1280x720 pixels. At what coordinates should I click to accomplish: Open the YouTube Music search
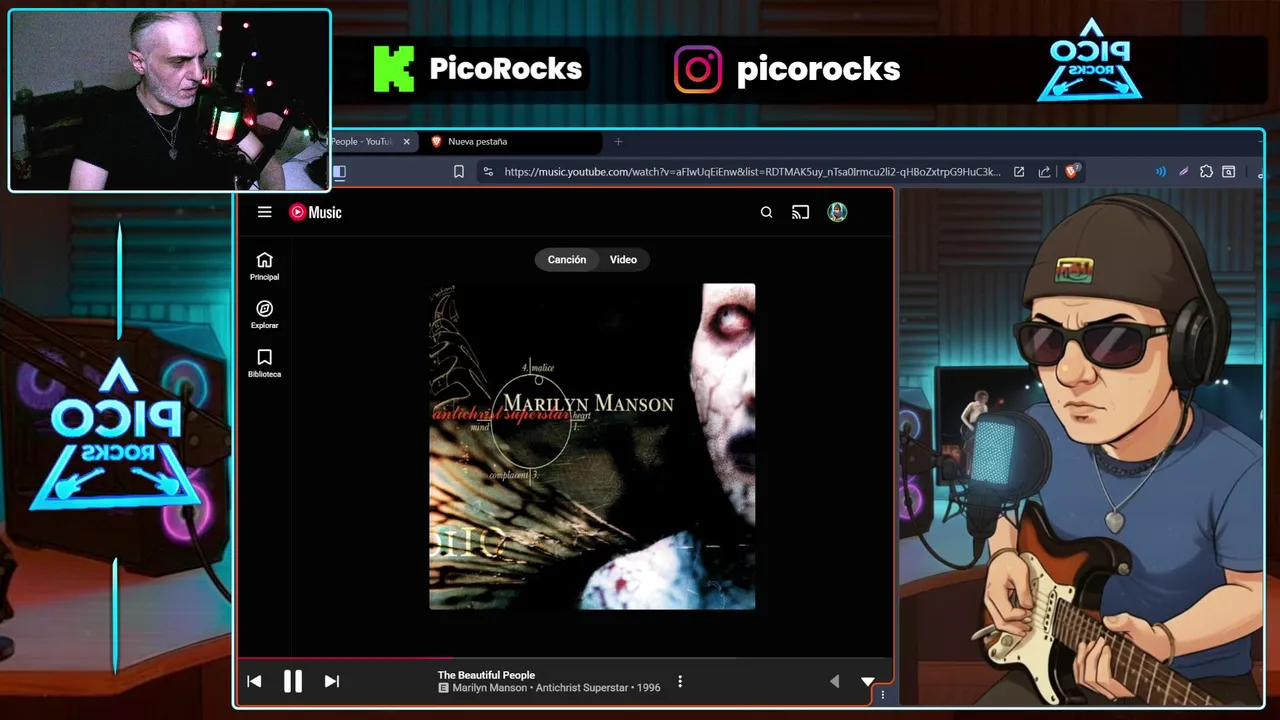(x=766, y=212)
